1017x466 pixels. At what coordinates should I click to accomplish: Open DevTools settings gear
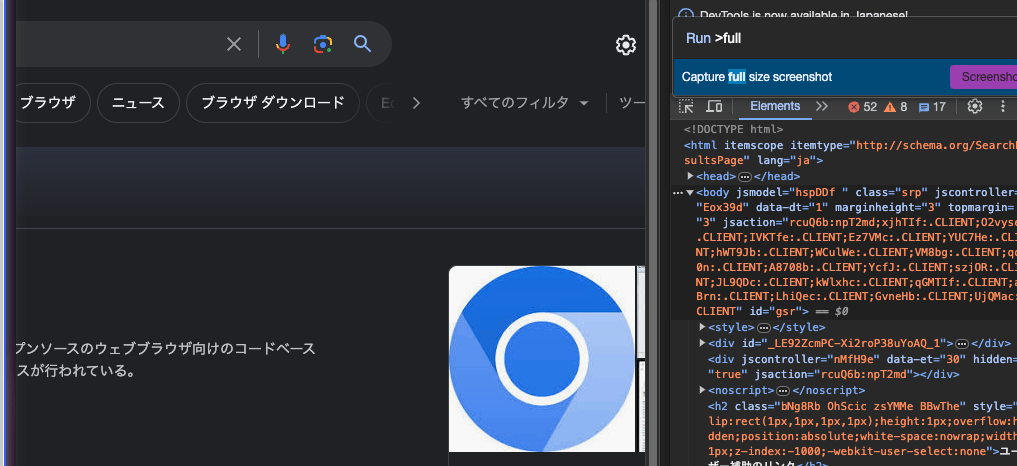[975, 106]
